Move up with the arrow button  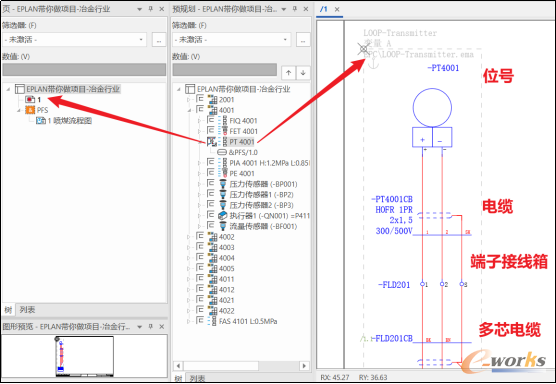click(x=289, y=73)
